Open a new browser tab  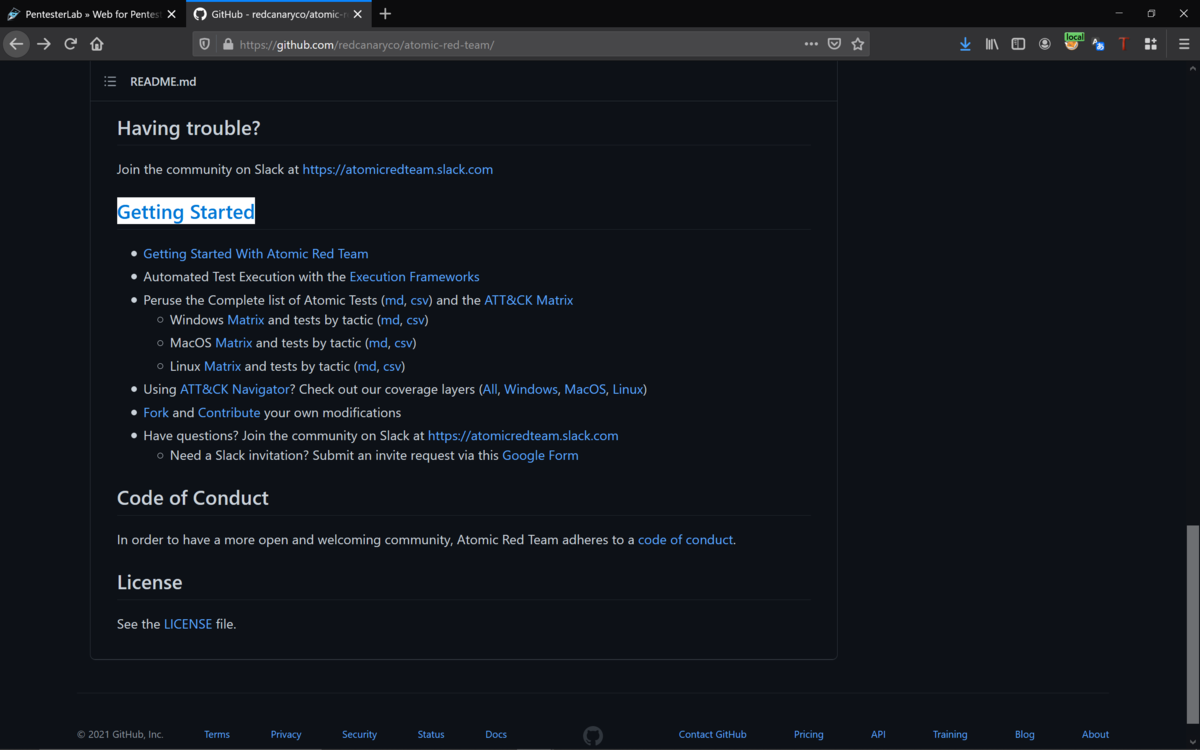[x=385, y=14]
